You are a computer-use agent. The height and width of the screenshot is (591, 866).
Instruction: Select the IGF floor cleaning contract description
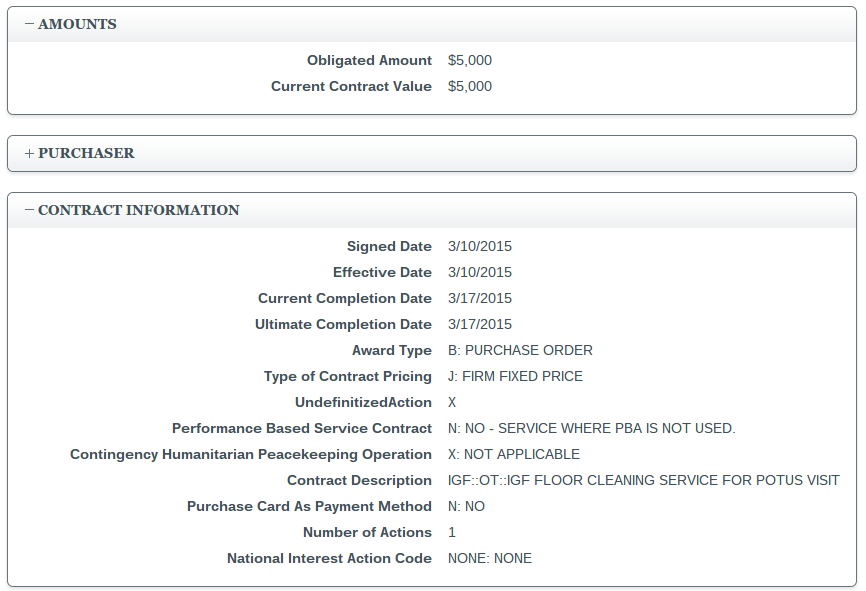[x=643, y=480]
